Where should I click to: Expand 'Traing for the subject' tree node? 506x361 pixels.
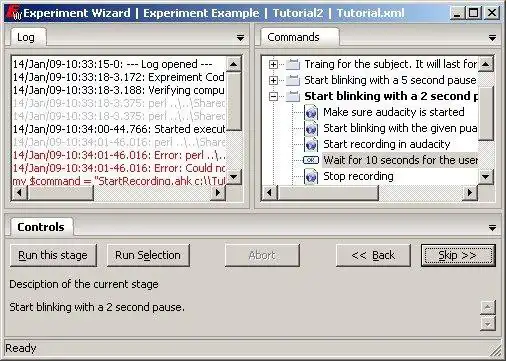click(273, 64)
